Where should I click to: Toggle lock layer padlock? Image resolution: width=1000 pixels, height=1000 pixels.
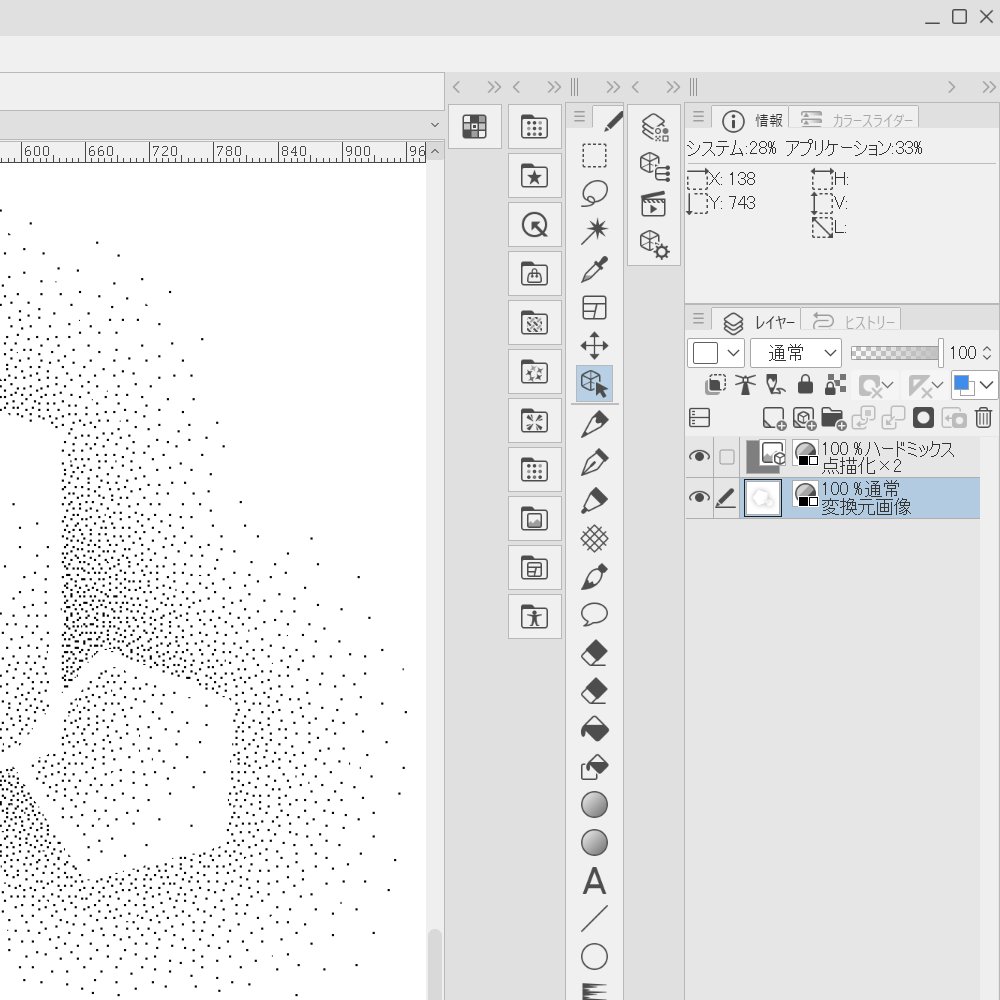coord(805,385)
